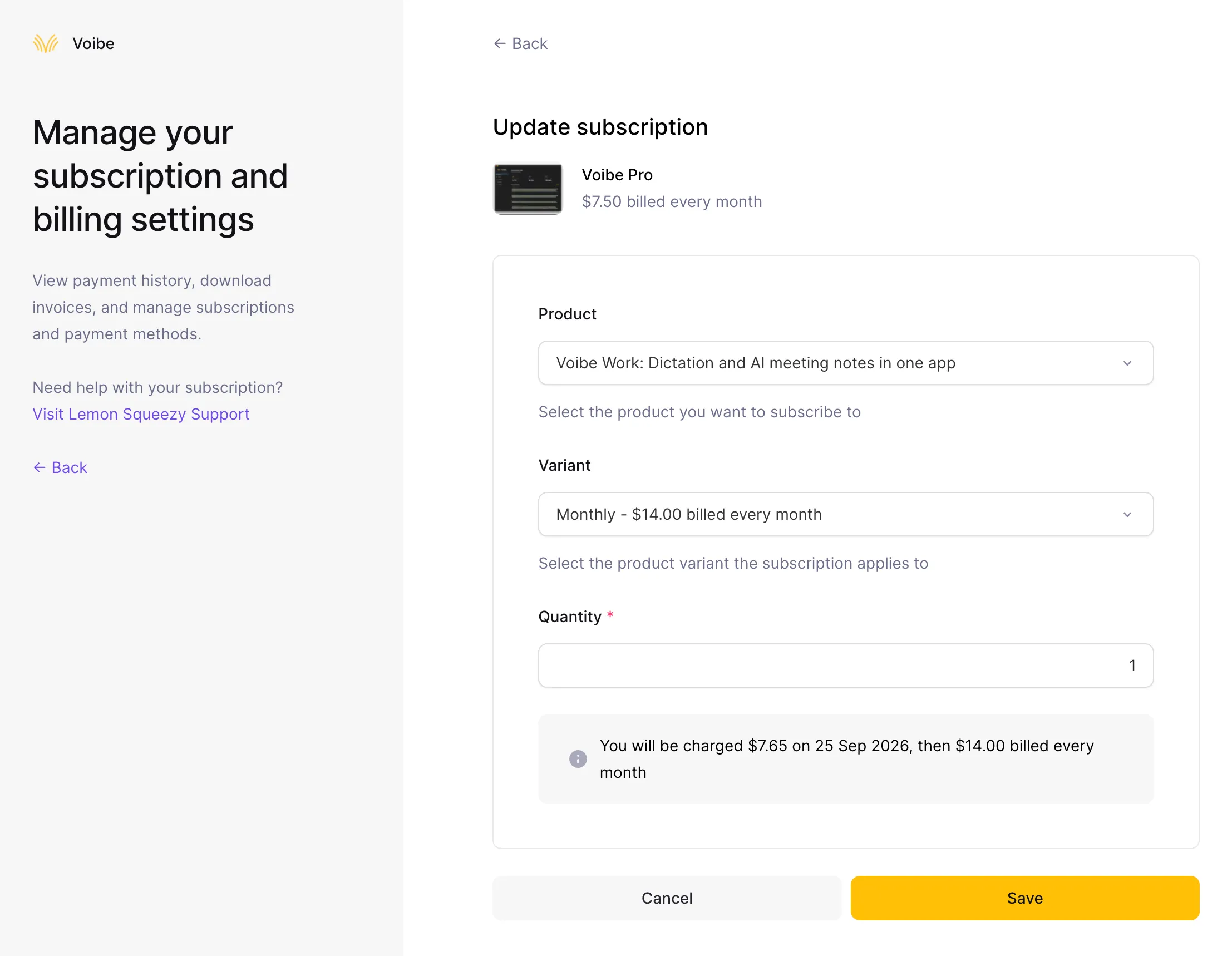Open the Variant dropdown
Image resolution: width=1232 pixels, height=956 pixels.
846,514
